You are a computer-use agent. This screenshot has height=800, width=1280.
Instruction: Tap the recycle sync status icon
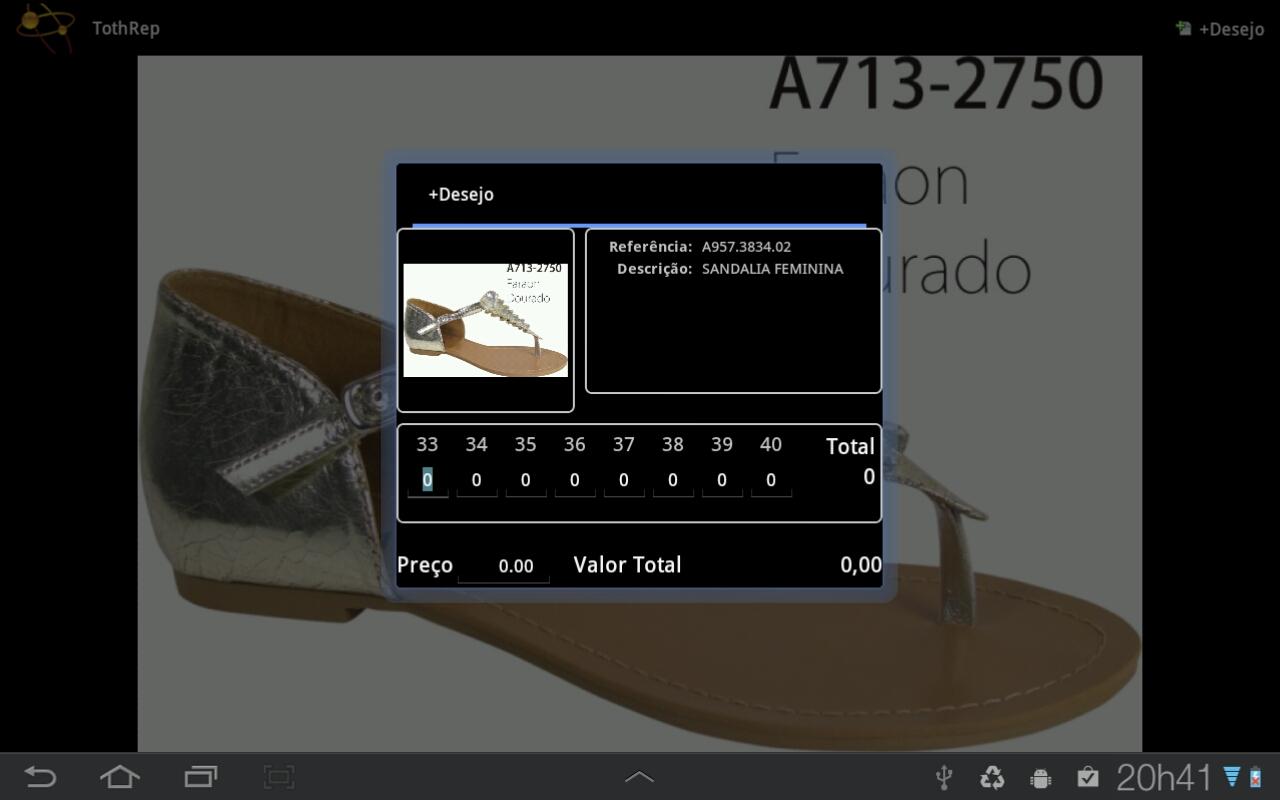pos(992,777)
